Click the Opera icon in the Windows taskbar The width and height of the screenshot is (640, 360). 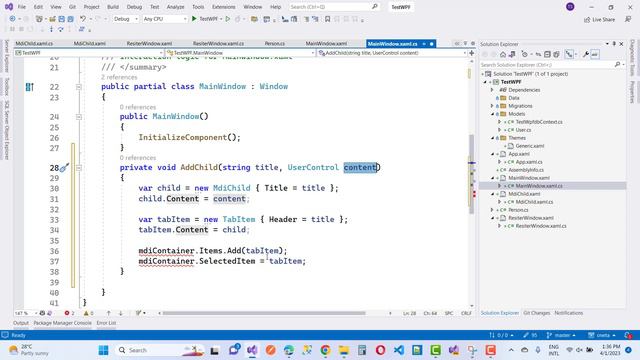pyautogui.click(x=380, y=350)
